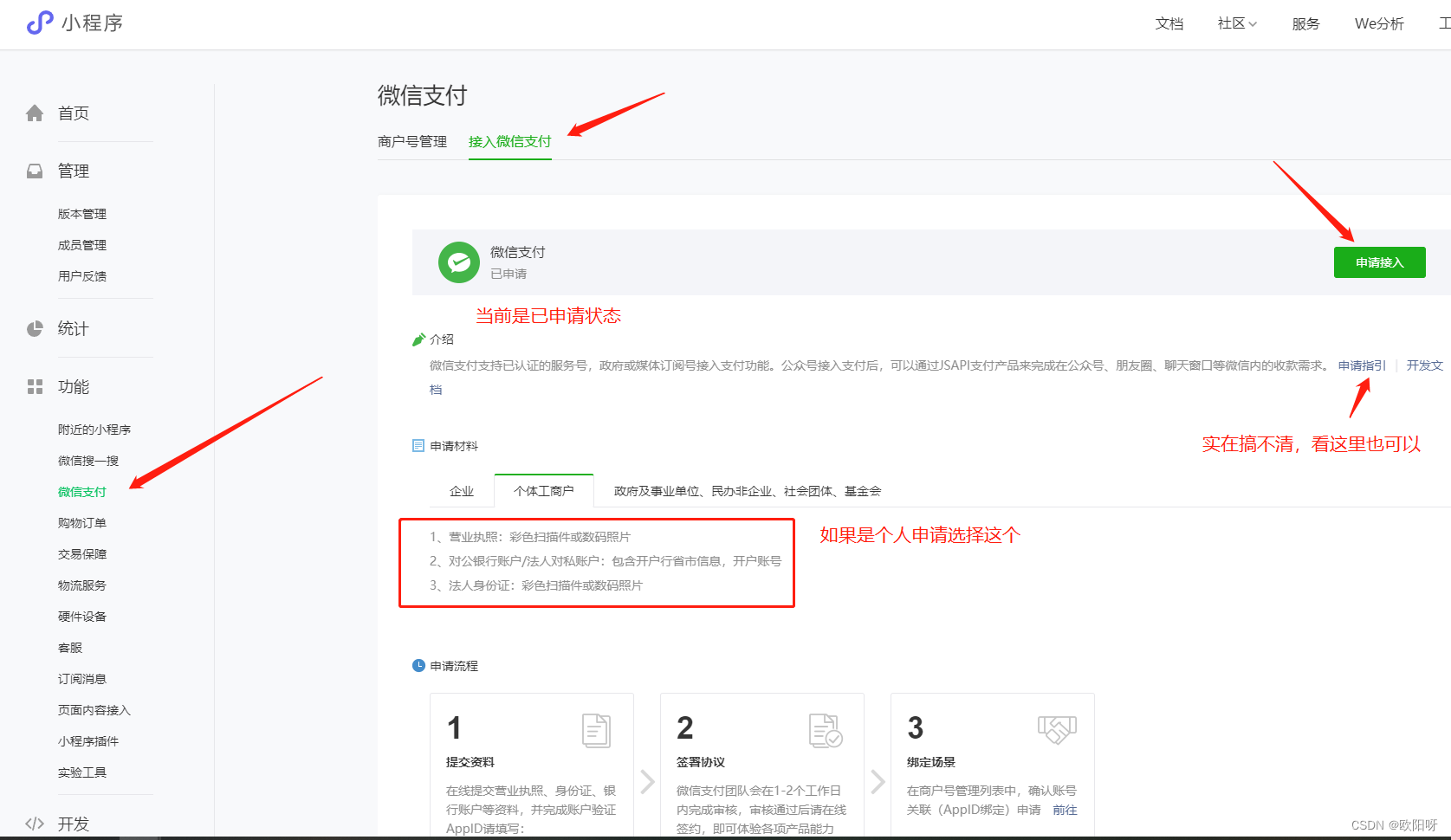Open 交易保障 in sidebar
The width and height of the screenshot is (1451, 840).
tap(82, 554)
